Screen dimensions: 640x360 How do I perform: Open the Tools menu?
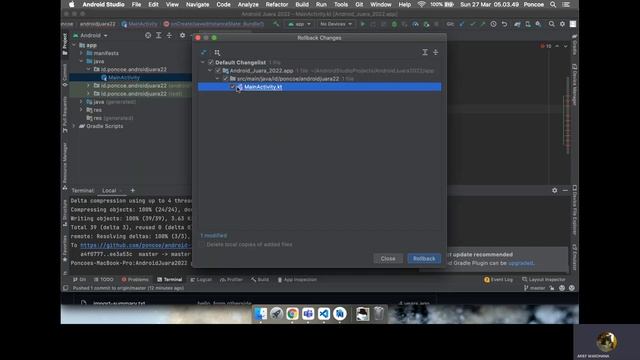click(x=341, y=4)
